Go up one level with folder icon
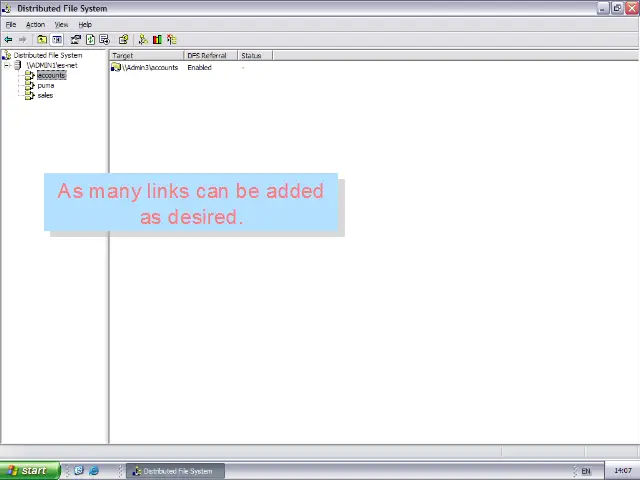 (x=42, y=40)
